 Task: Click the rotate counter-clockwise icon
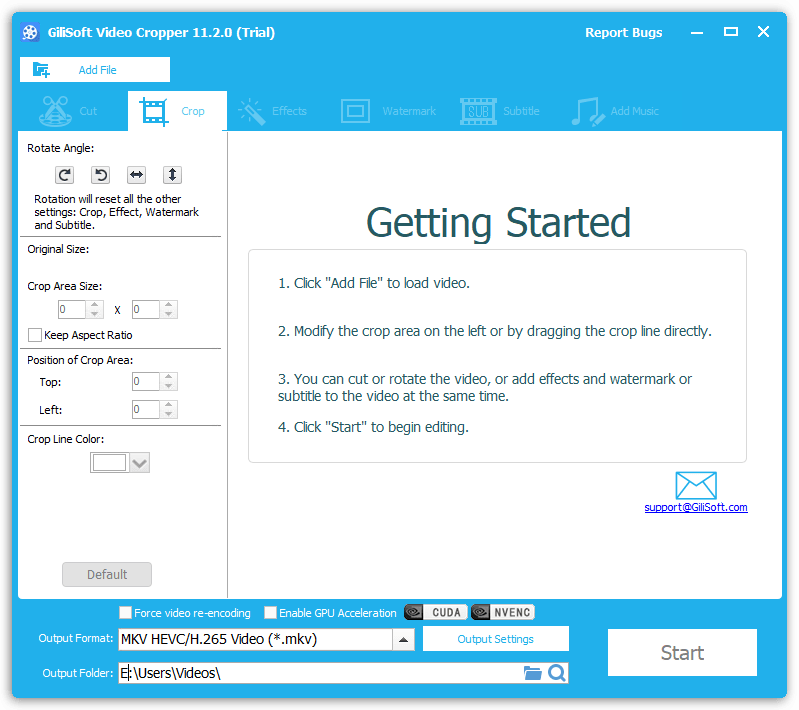[101, 175]
